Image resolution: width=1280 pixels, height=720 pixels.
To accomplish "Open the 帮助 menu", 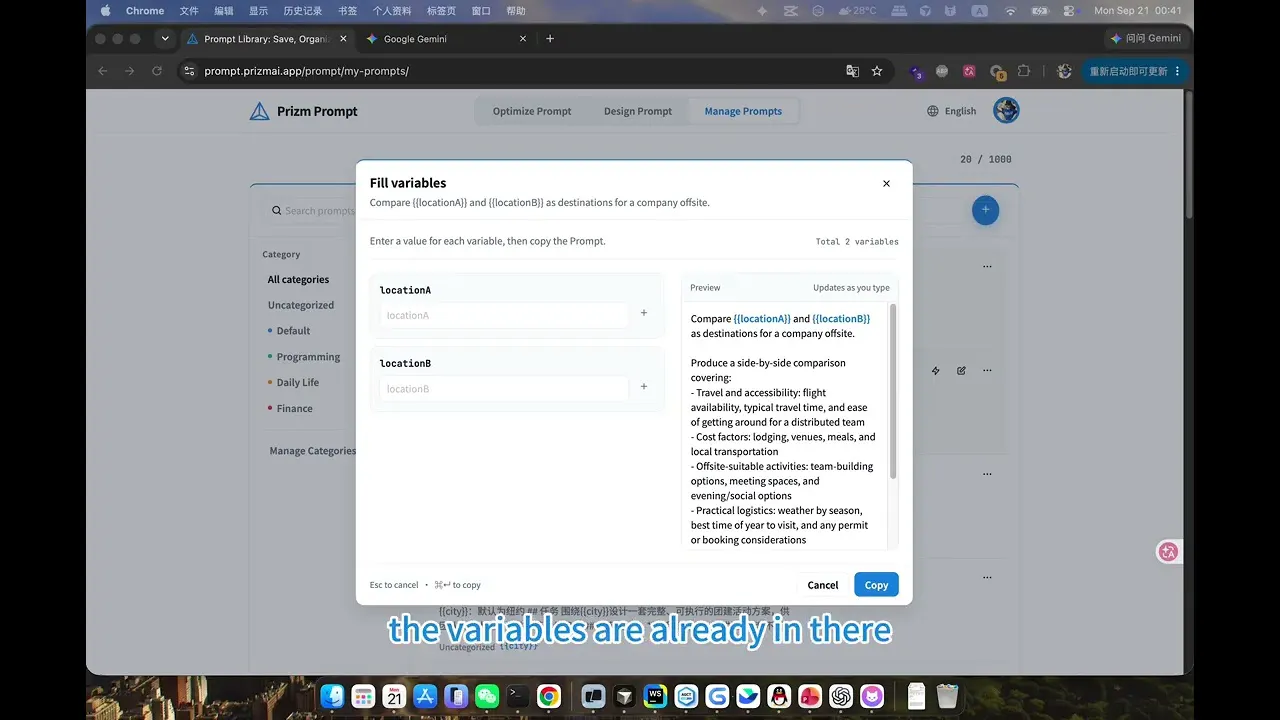I will coord(516,11).
